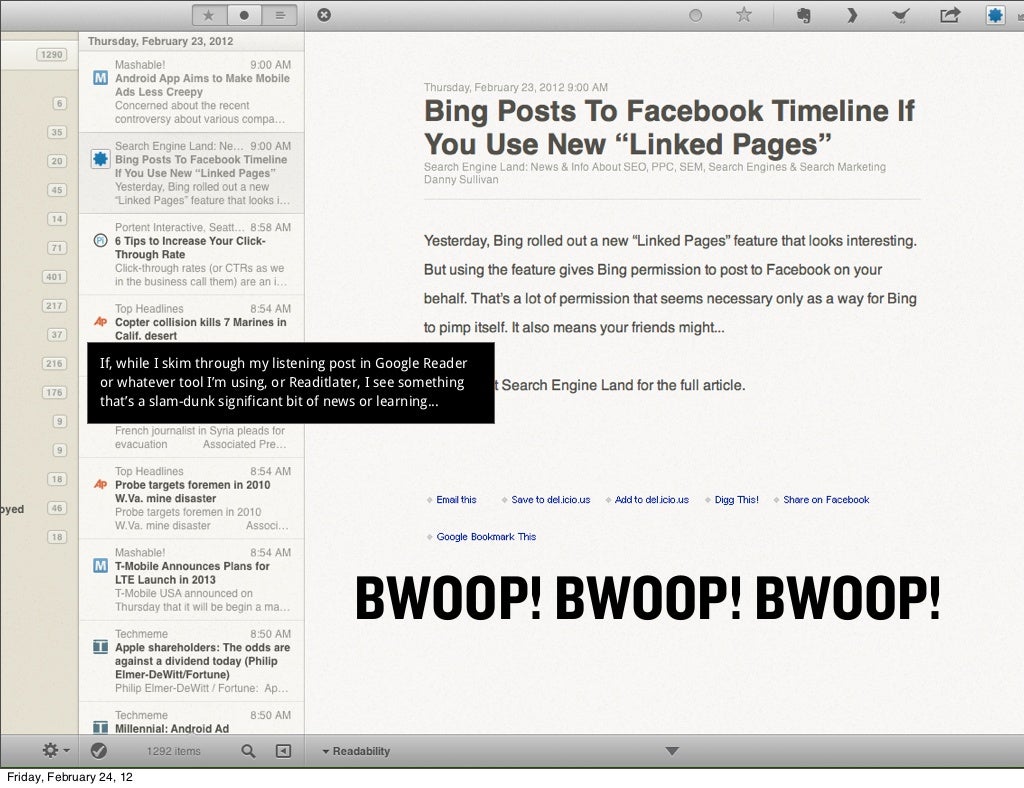Select the sidebar feed with 71 unread count
Viewport: 1024px width, 788px height.
coord(57,248)
